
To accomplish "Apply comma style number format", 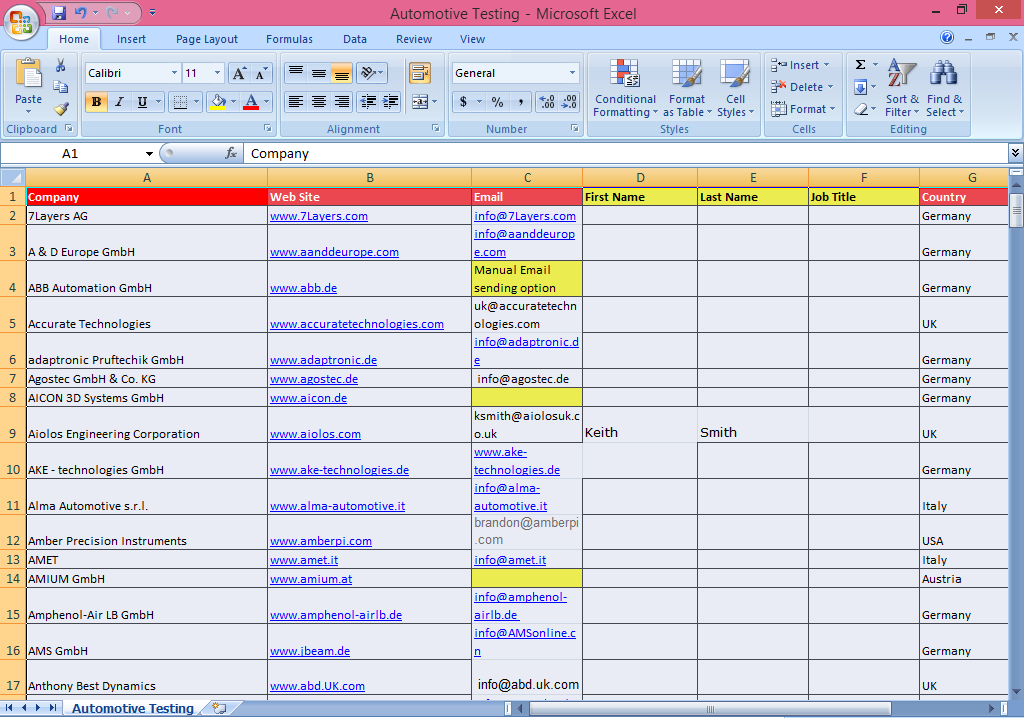I will tap(520, 101).
